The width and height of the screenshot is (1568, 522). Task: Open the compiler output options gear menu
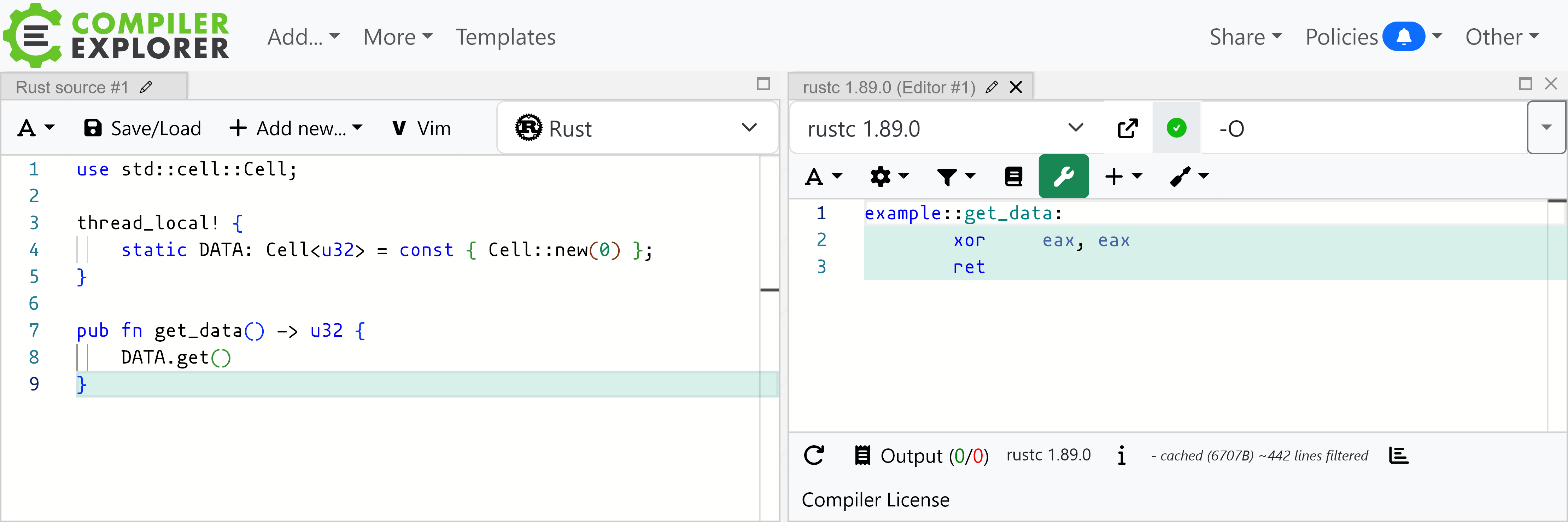pos(888,176)
